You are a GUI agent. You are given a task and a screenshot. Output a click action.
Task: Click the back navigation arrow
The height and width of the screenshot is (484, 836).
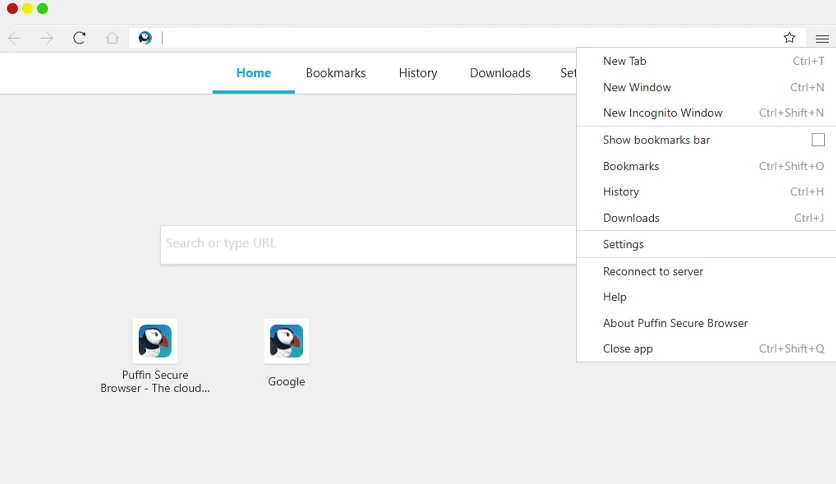point(14,38)
